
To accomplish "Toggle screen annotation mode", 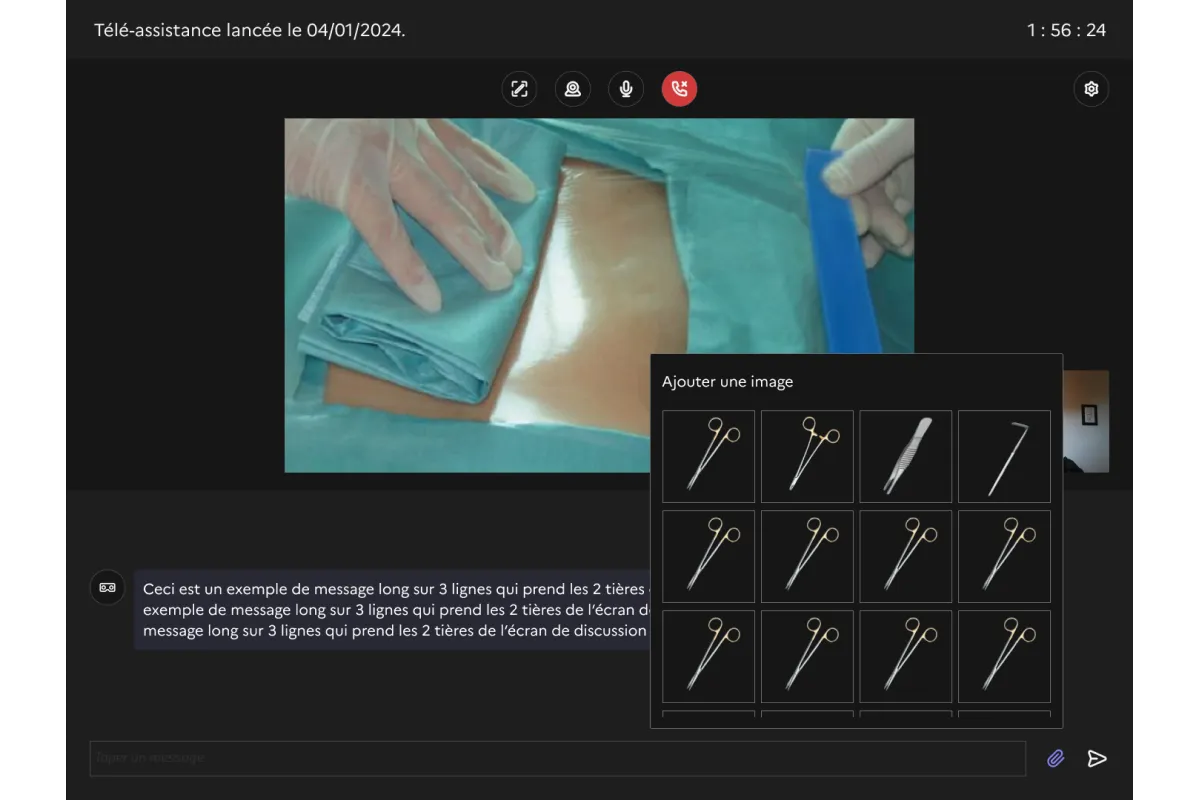I will [518, 89].
